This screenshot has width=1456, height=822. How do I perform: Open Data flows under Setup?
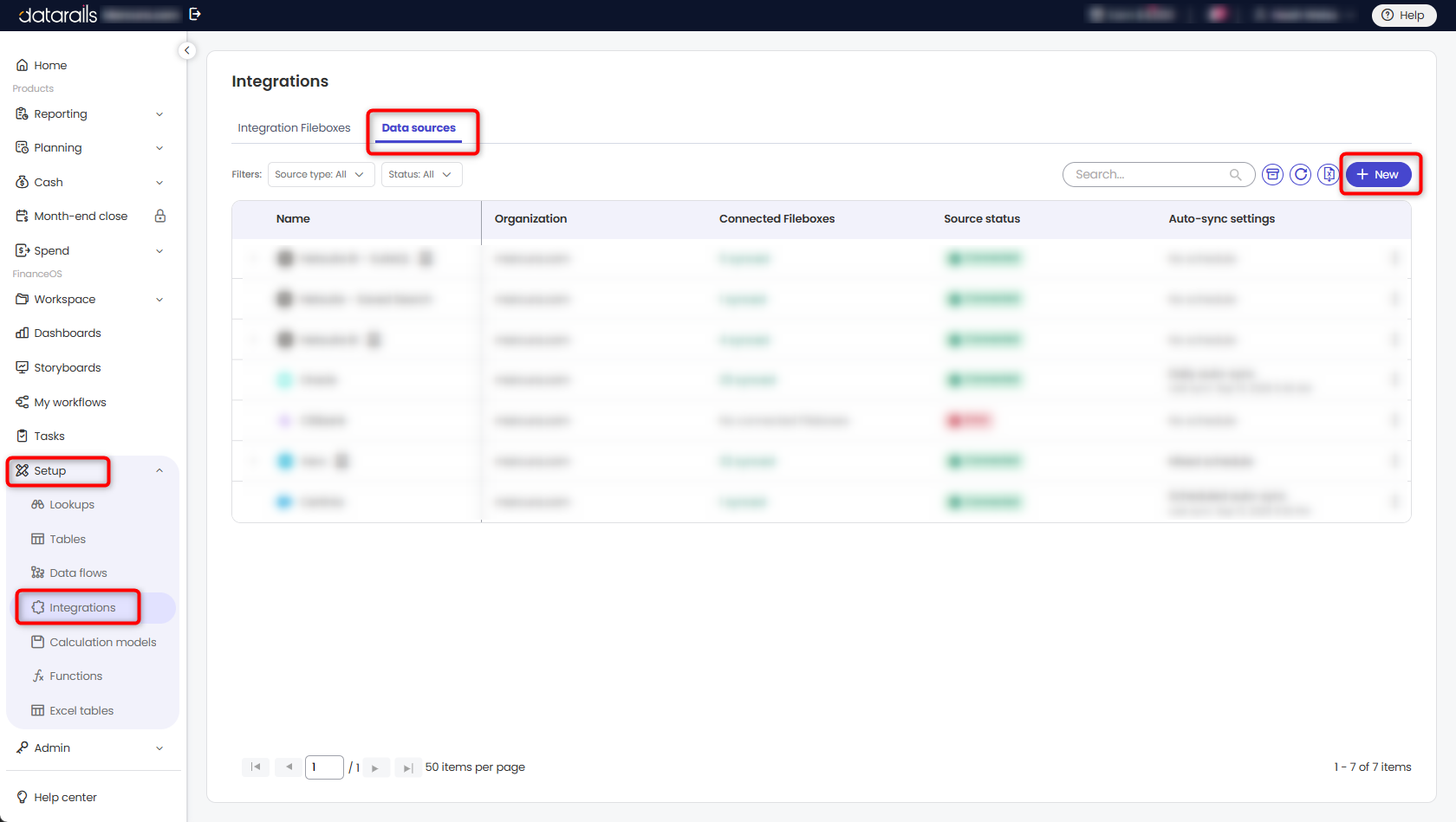[x=78, y=573]
